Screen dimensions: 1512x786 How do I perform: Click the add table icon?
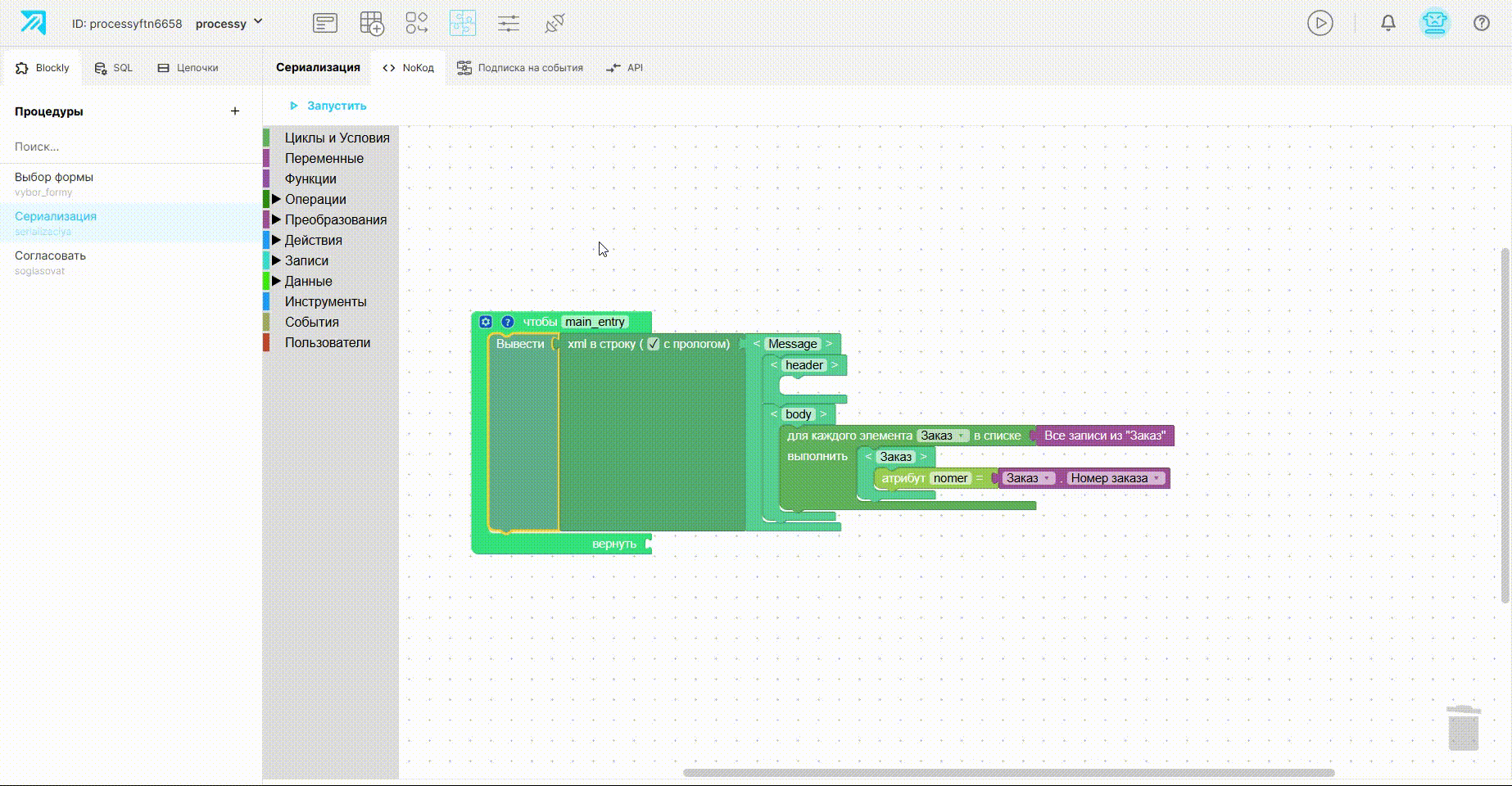tap(372, 24)
